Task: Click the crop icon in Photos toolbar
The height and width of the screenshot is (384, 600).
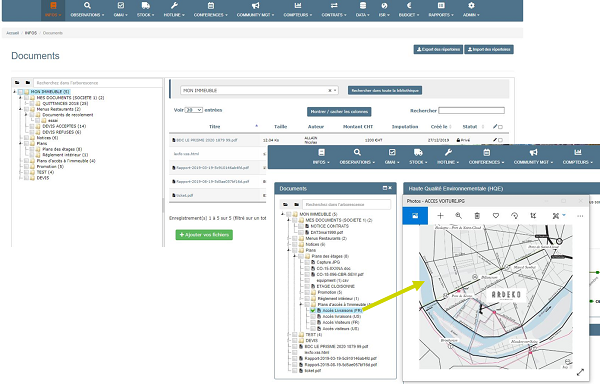Action: [x=533, y=216]
